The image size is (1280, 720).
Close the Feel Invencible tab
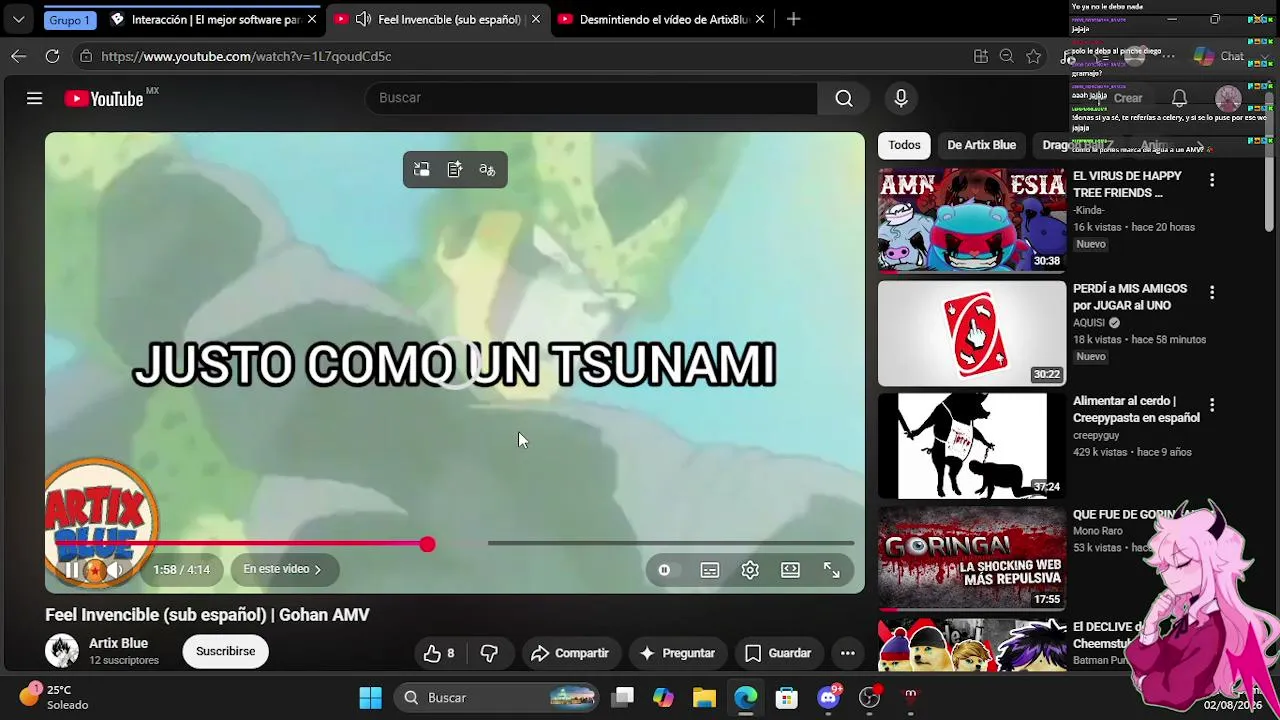[x=536, y=19]
